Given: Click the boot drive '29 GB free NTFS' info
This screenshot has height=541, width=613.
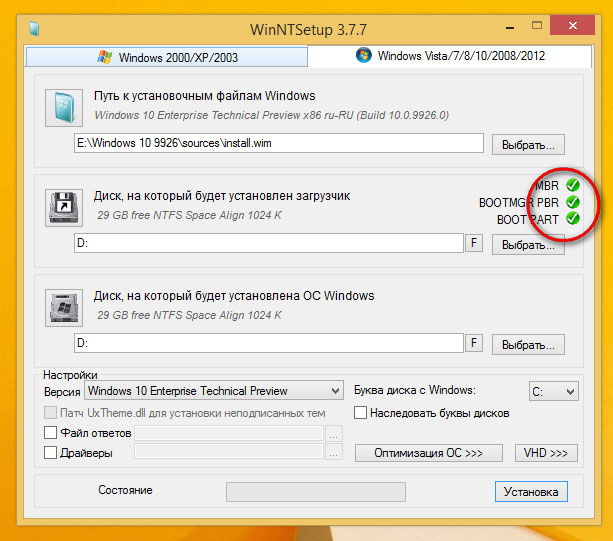Looking at the screenshot, I should point(190,215).
